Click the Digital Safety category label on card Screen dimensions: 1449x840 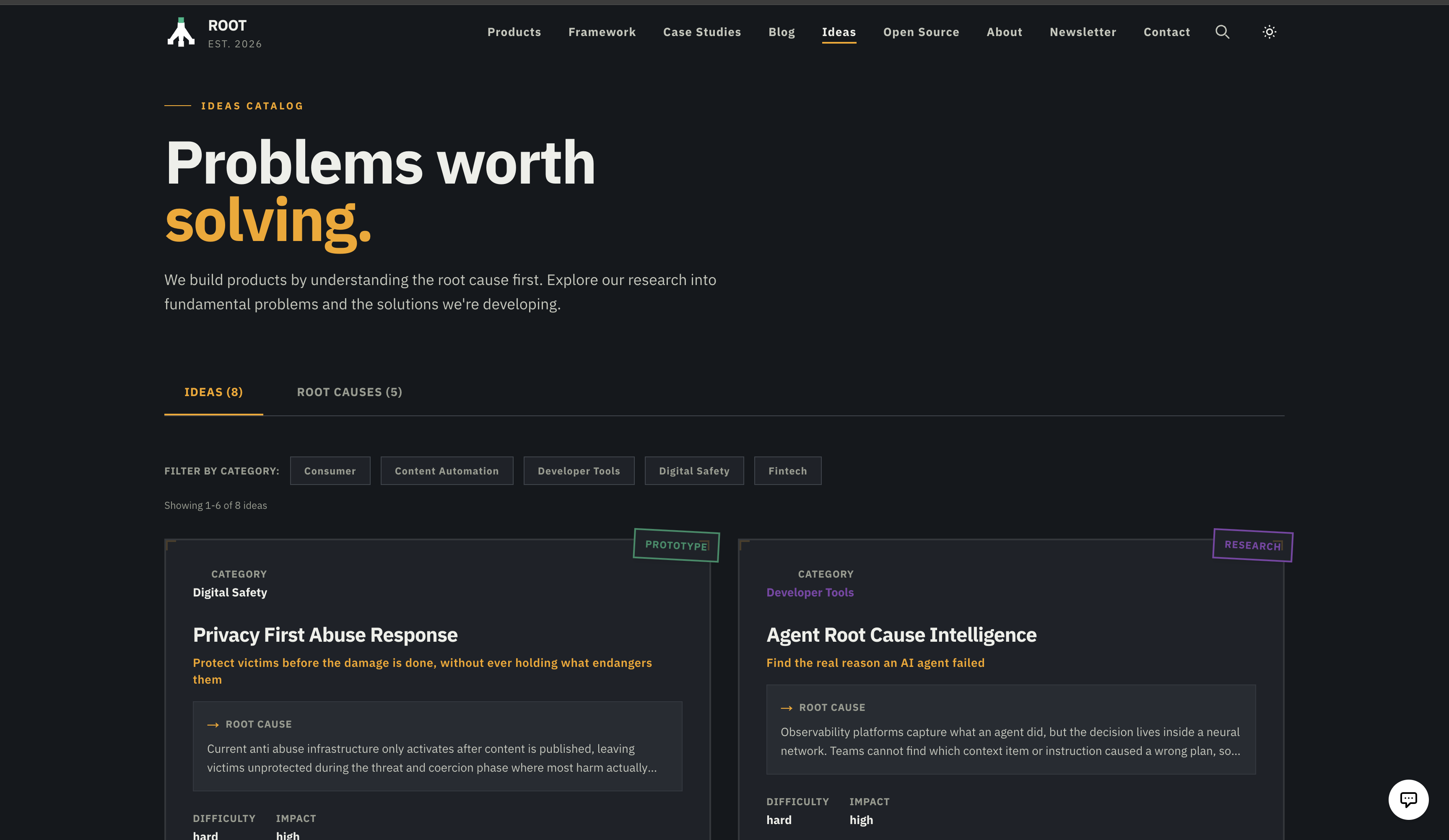(x=229, y=592)
